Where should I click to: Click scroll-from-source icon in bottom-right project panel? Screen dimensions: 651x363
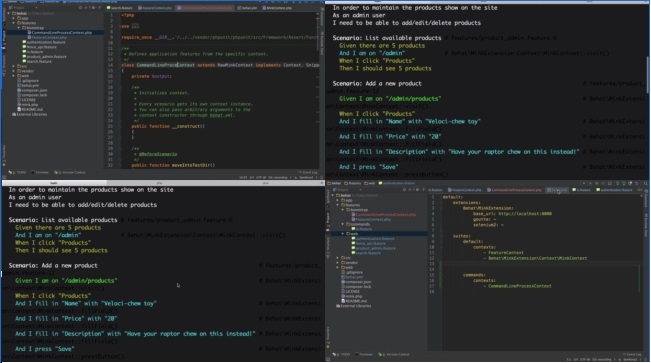pyautogui.click(x=404, y=190)
